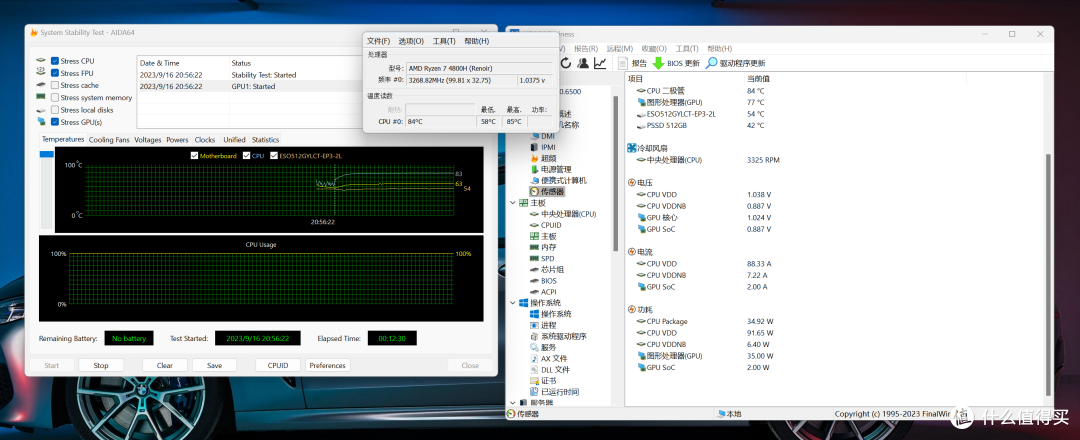Click the 本地 status bar entry
The image size is (1080, 440).
[x=729, y=414]
